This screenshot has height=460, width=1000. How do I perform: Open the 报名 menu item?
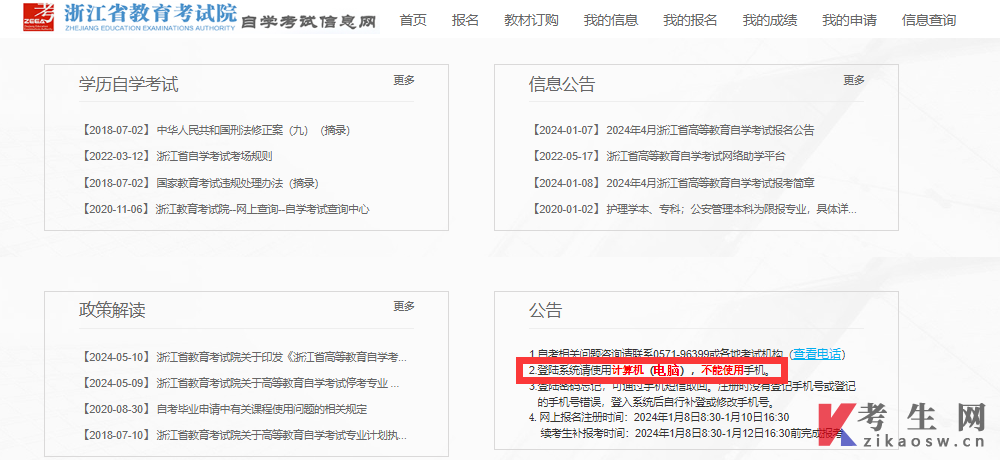point(465,20)
